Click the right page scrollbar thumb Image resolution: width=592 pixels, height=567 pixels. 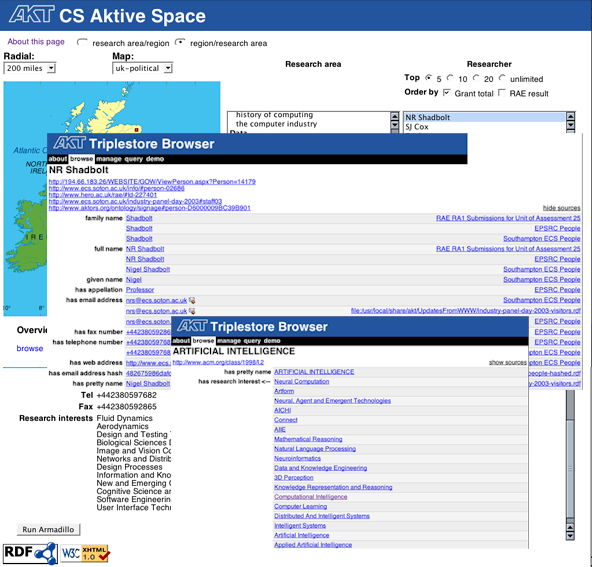[x=570, y=468]
